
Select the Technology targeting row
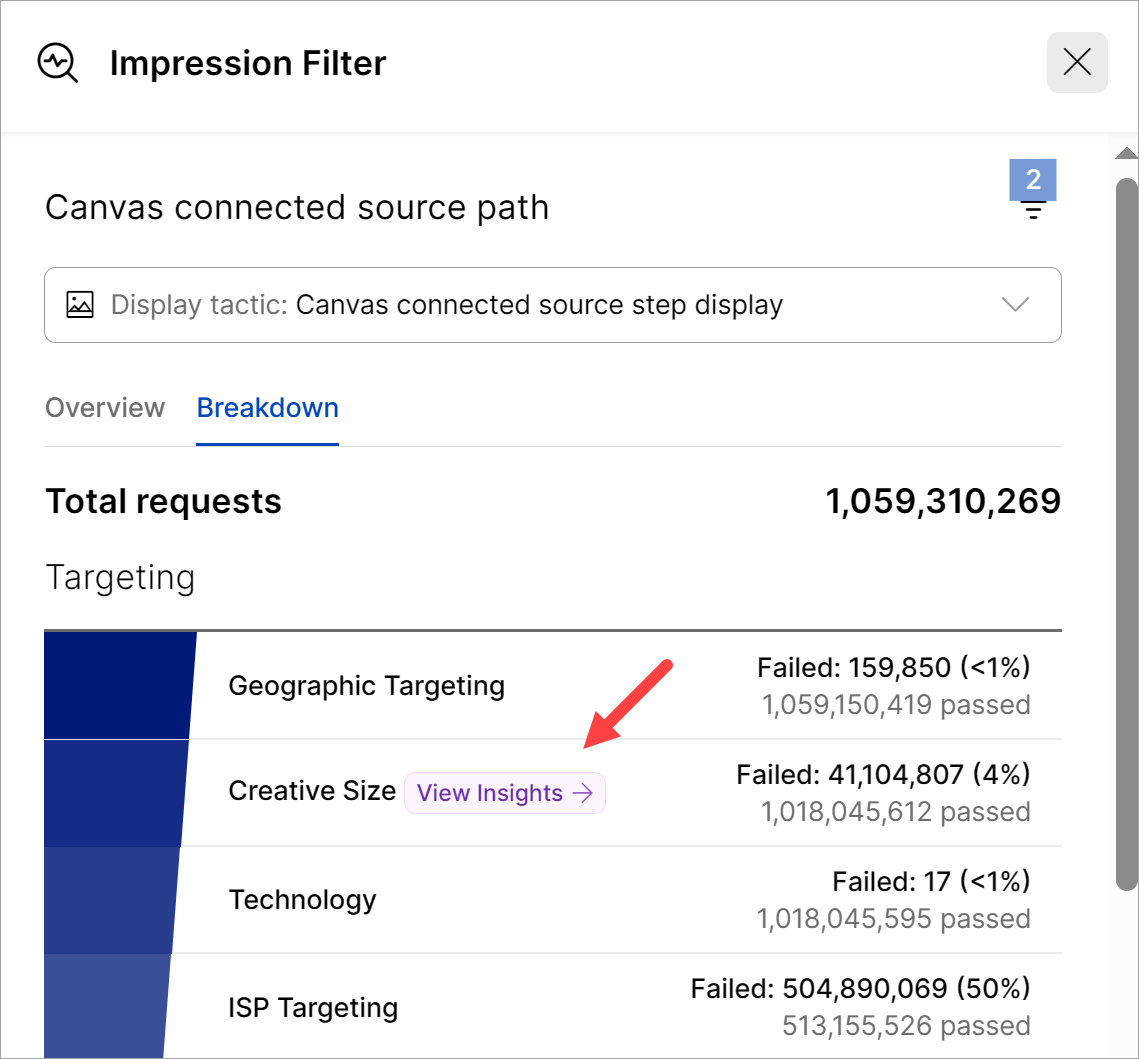coord(302,900)
